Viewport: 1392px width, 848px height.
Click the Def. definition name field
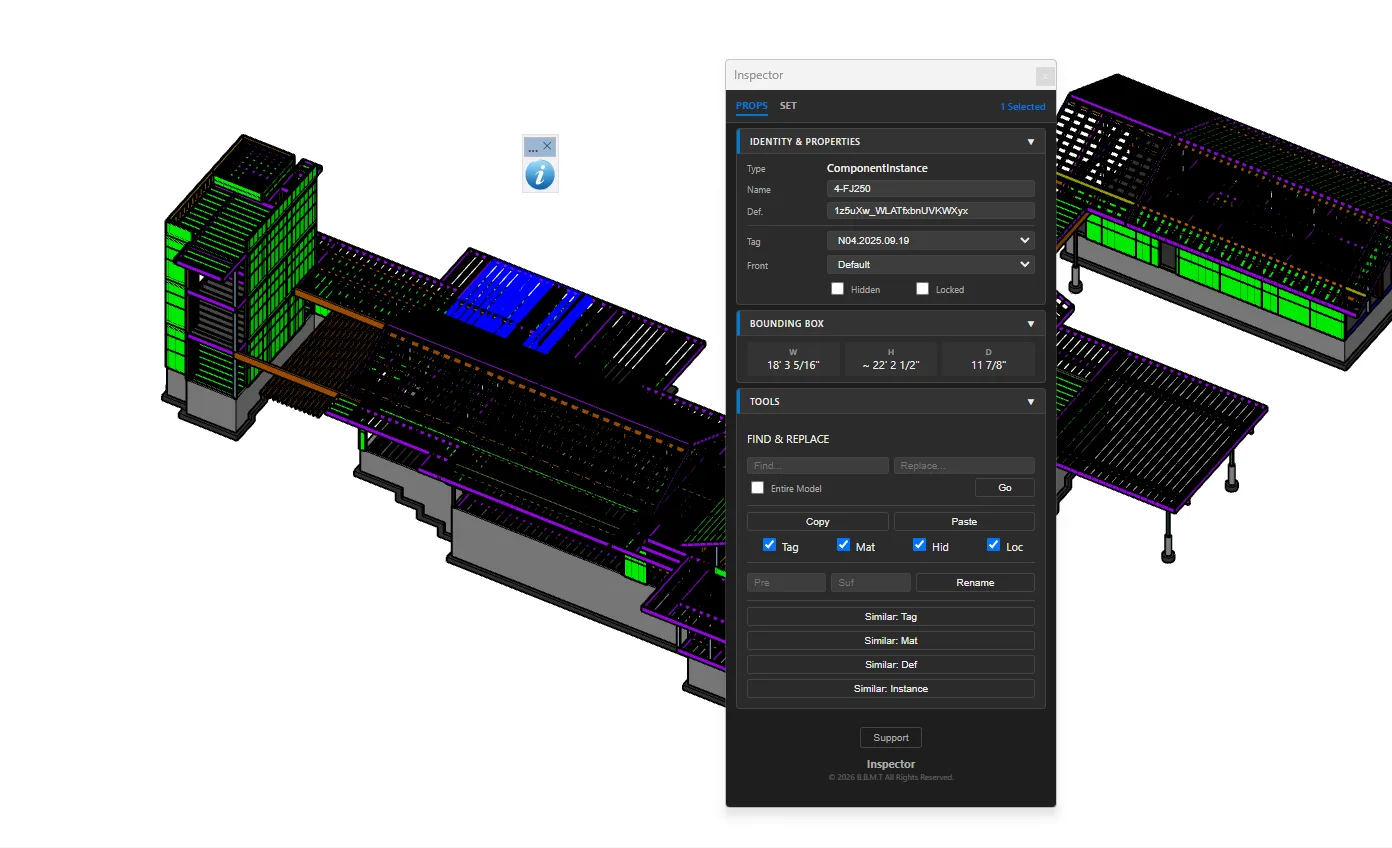point(930,211)
